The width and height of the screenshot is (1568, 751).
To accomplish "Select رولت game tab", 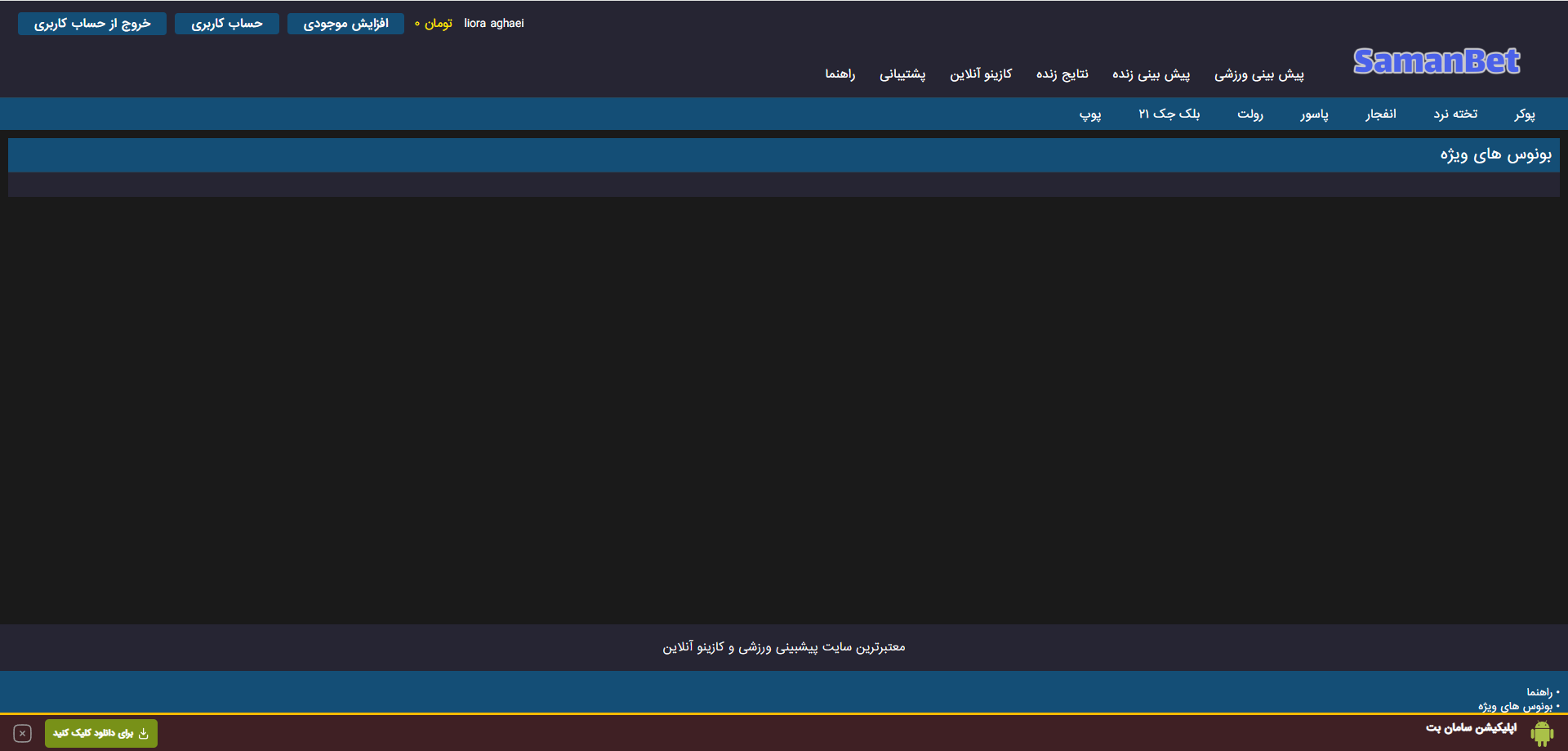I will click(1249, 114).
